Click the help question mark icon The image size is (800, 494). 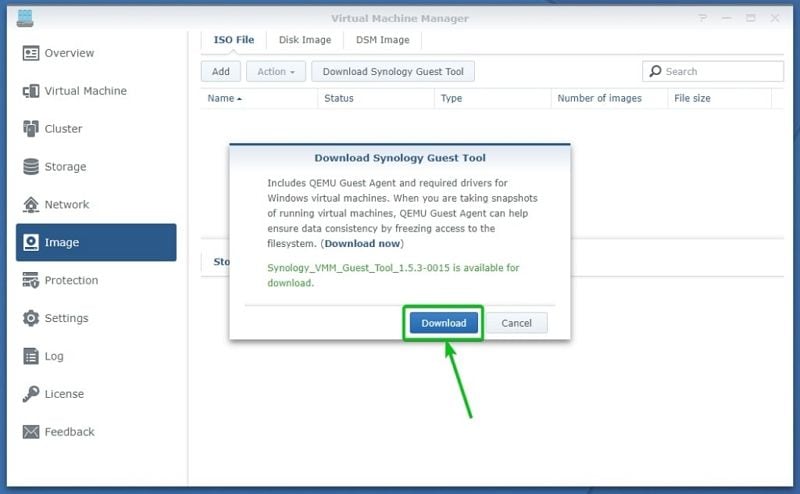click(x=703, y=18)
